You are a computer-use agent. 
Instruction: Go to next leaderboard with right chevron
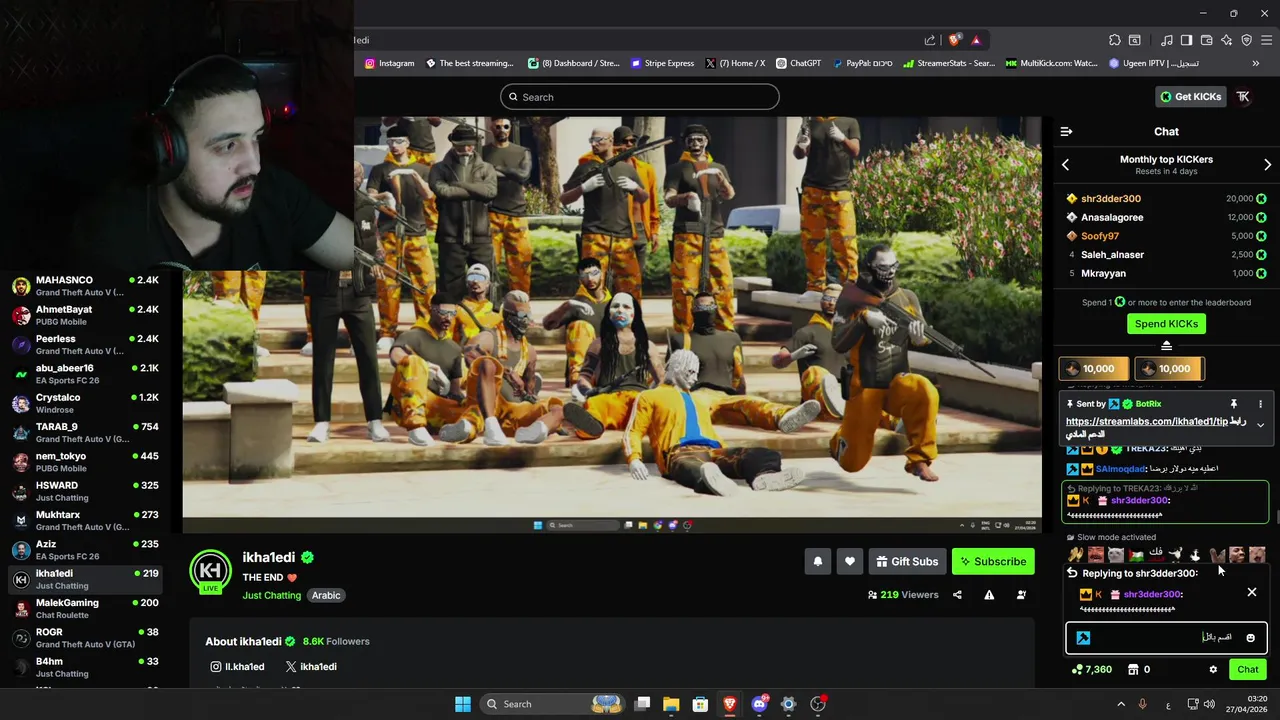click(x=1267, y=164)
